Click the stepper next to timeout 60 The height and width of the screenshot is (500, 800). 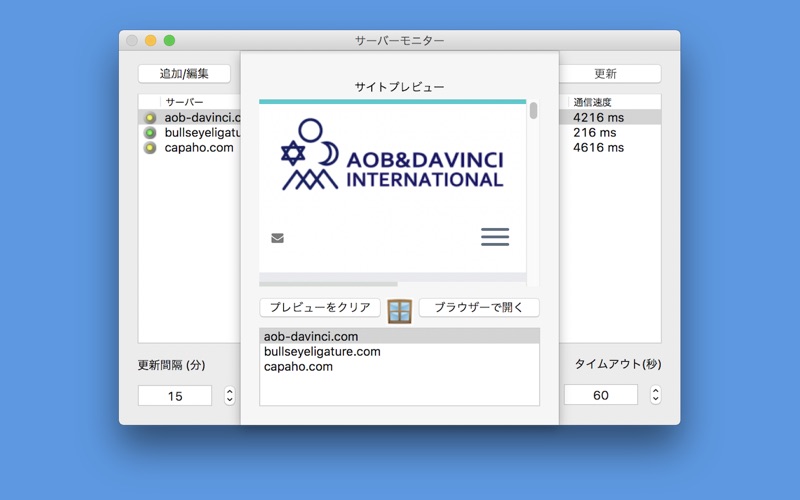(x=656, y=394)
